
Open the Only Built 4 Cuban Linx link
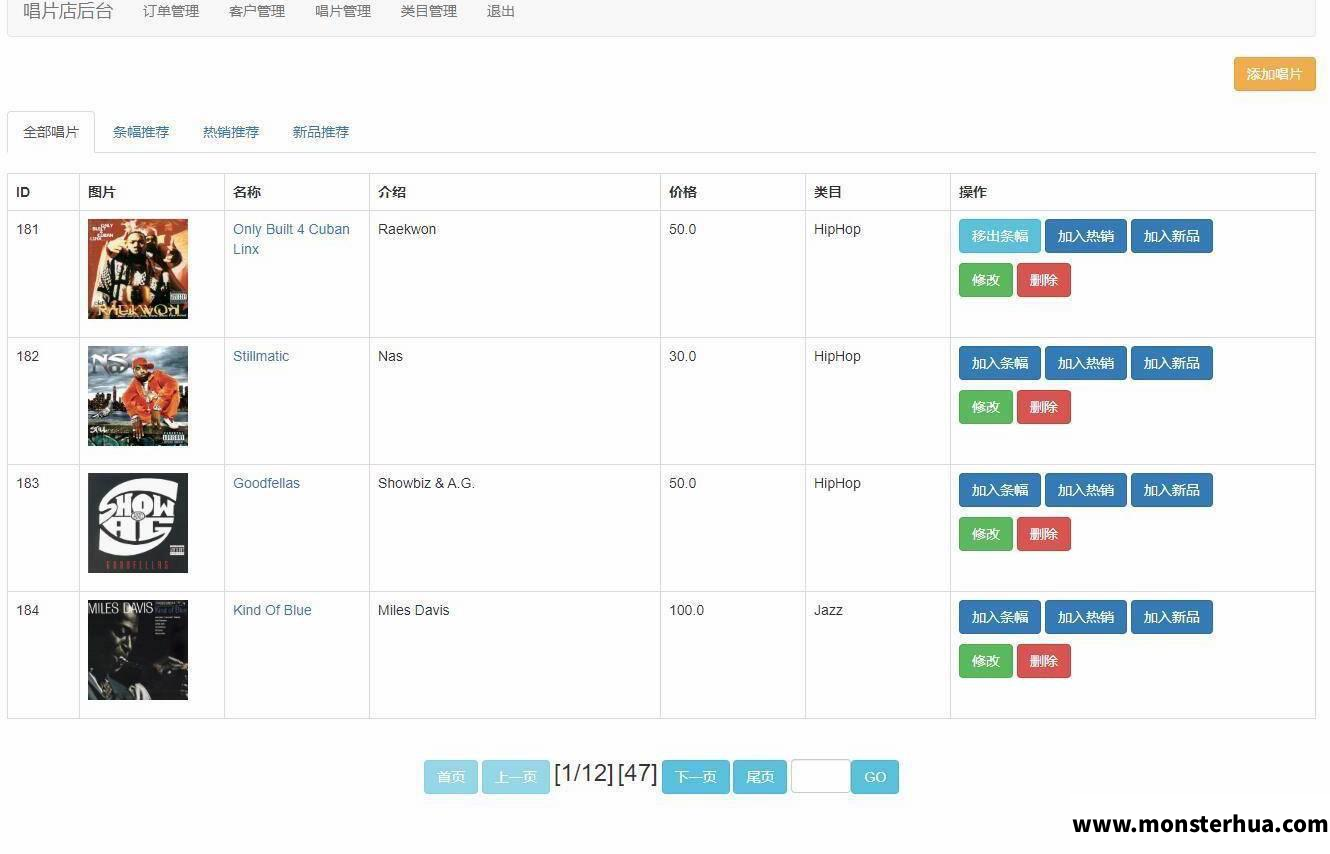[291, 239]
